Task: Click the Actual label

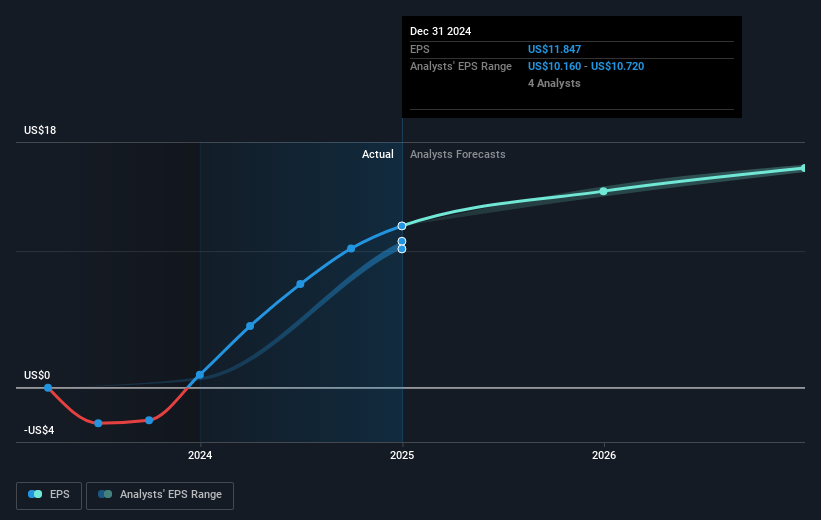Action: point(378,154)
